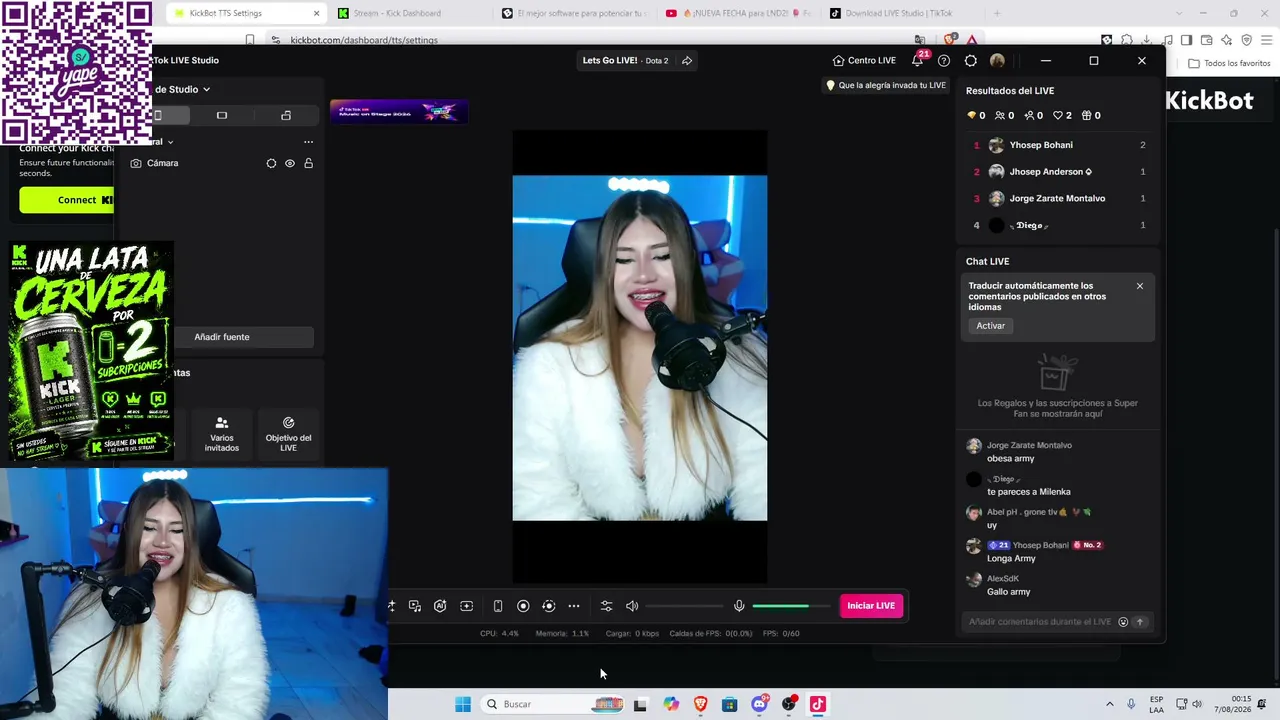Select landscape layout tab
This screenshot has width=1280, height=720.
tap(222, 115)
